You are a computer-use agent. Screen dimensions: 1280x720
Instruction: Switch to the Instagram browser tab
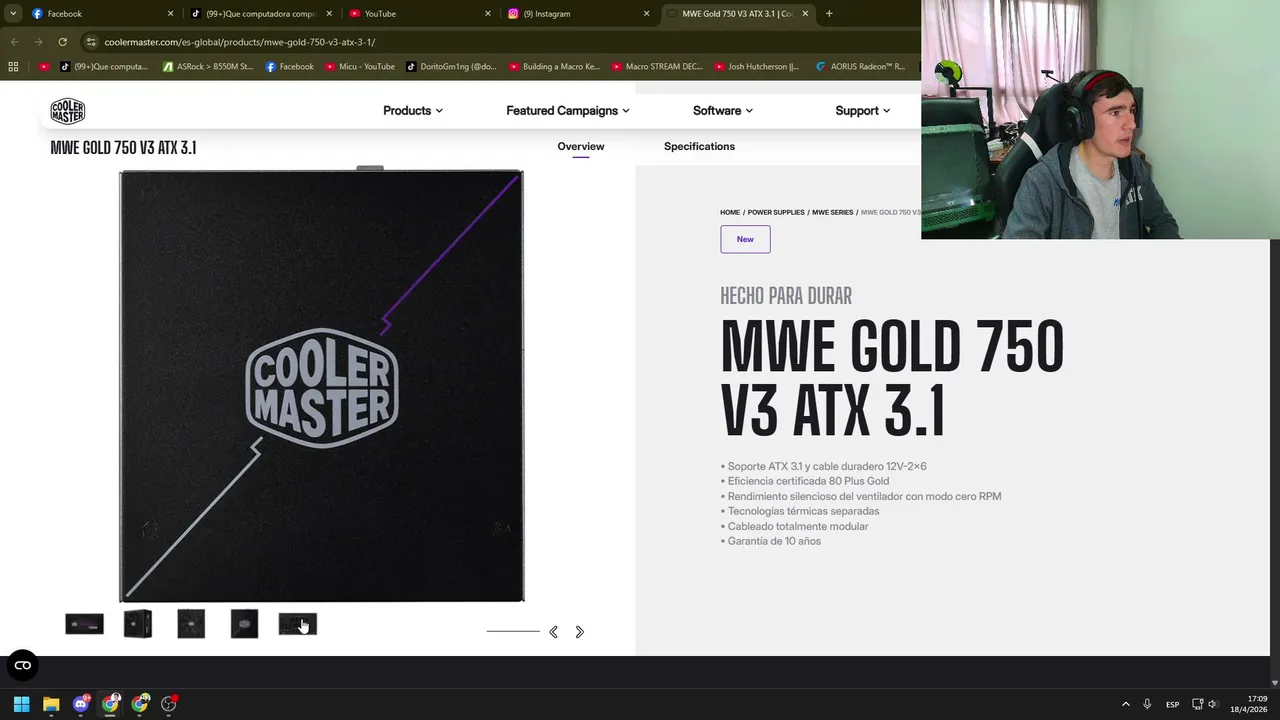(x=578, y=14)
